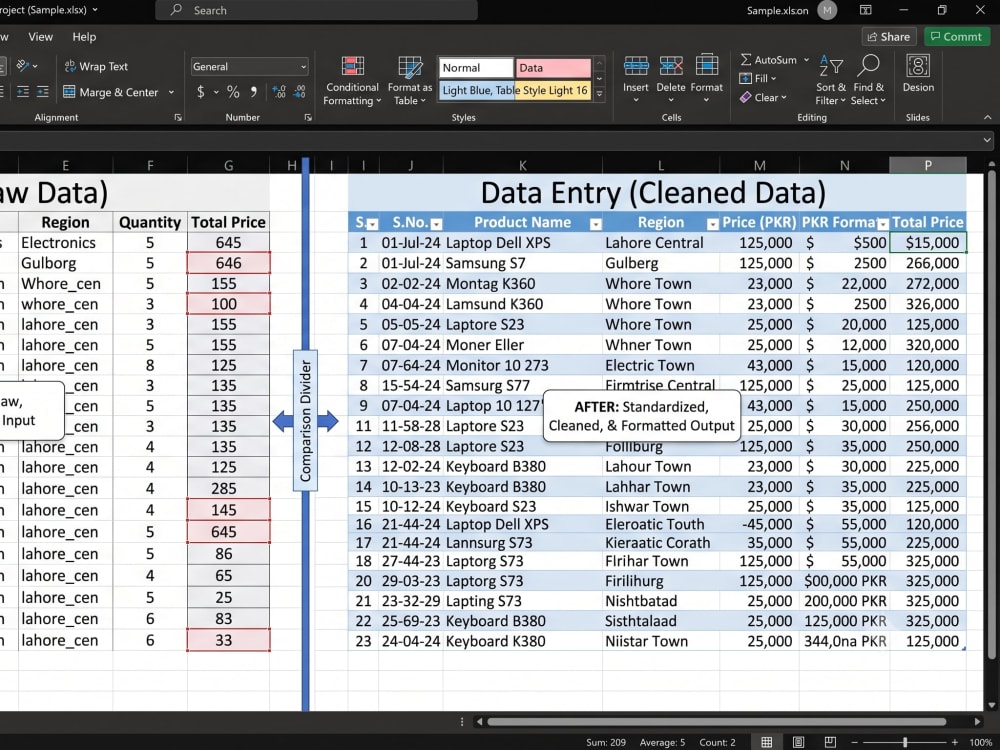The height and width of the screenshot is (750, 1000).
Task: Collapse the ribbon
Action: [x=987, y=117]
